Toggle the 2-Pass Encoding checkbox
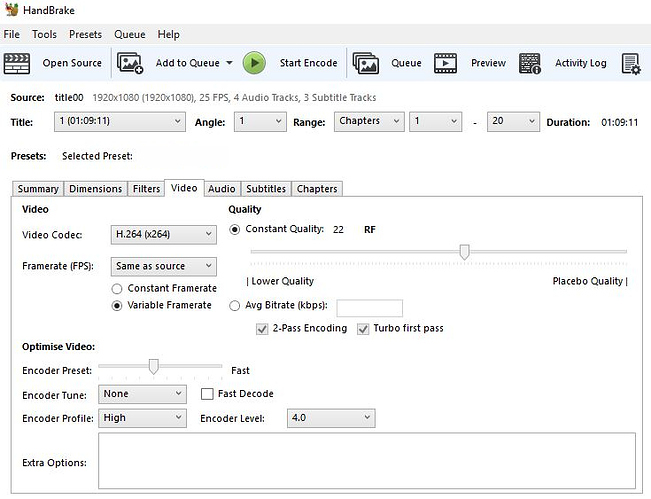This screenshot has height=499, width=651. click(262, 329)
